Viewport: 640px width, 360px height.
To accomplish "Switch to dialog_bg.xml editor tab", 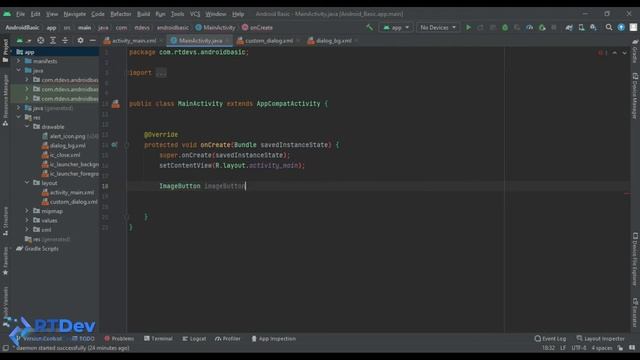I will click(x=334, y=41).
